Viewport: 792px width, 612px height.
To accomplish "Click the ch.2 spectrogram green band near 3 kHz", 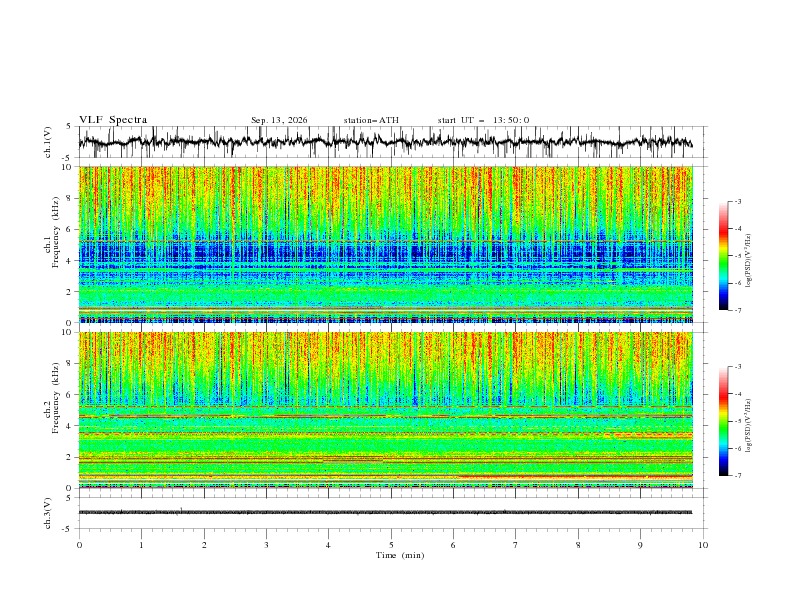I will [385, 444].
